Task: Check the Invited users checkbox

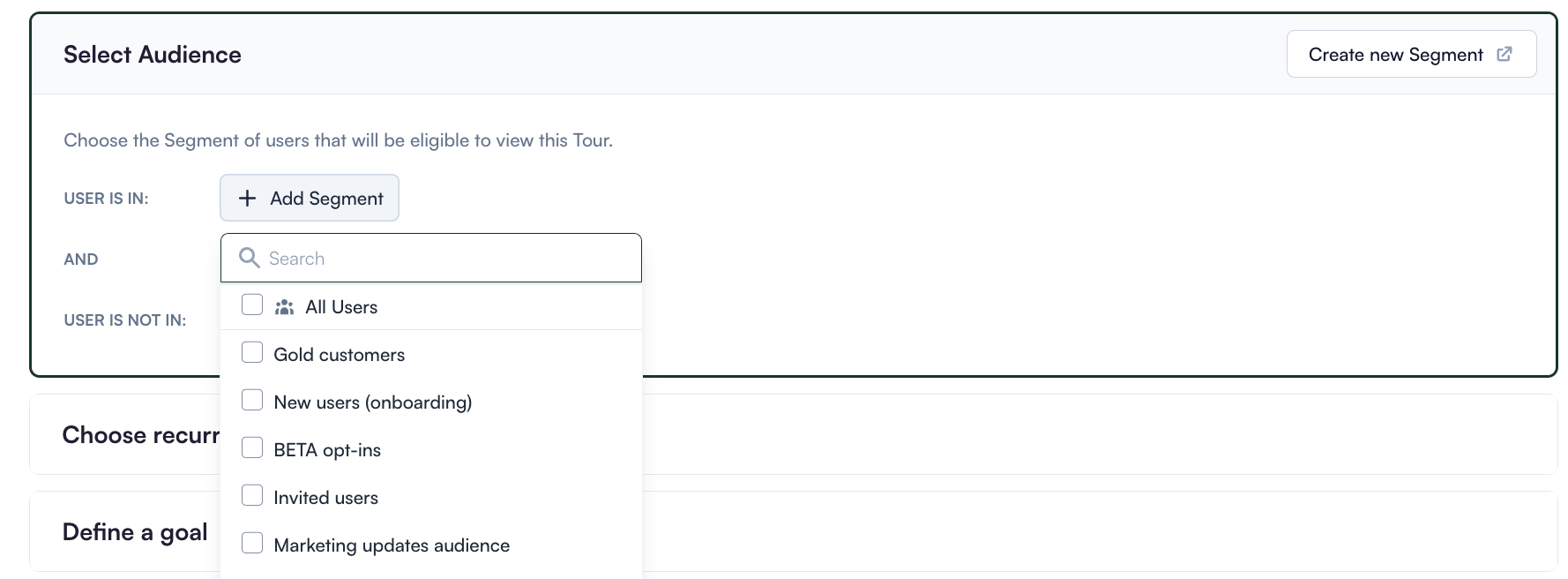Action: 252,496
